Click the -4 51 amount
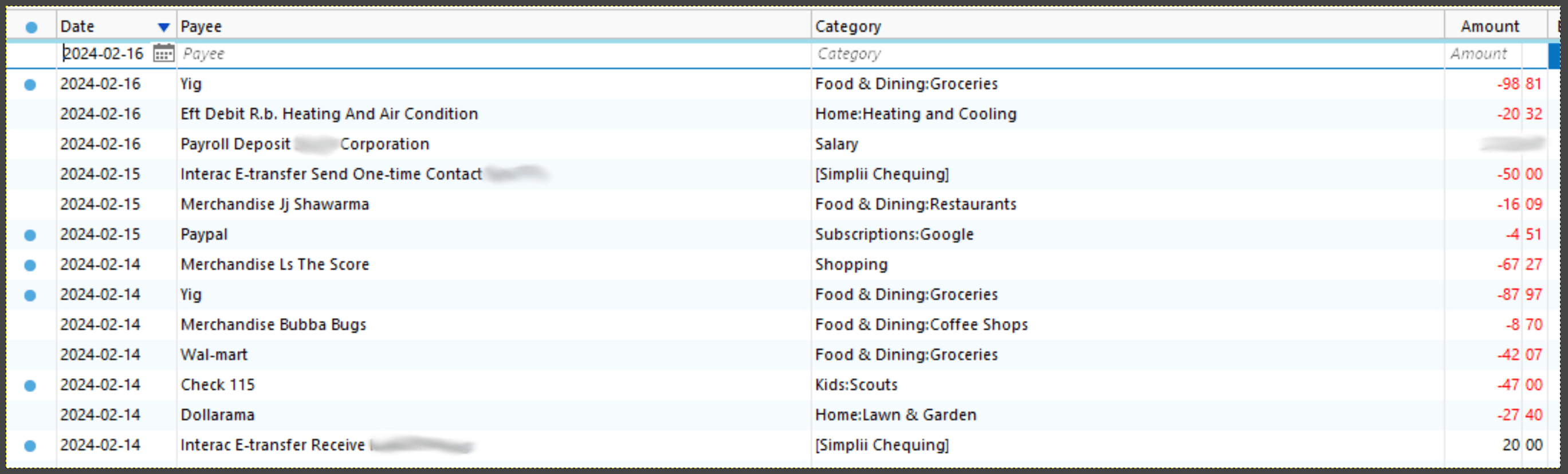Viewport: 1568px width, 474px height. pos(1523,234)
